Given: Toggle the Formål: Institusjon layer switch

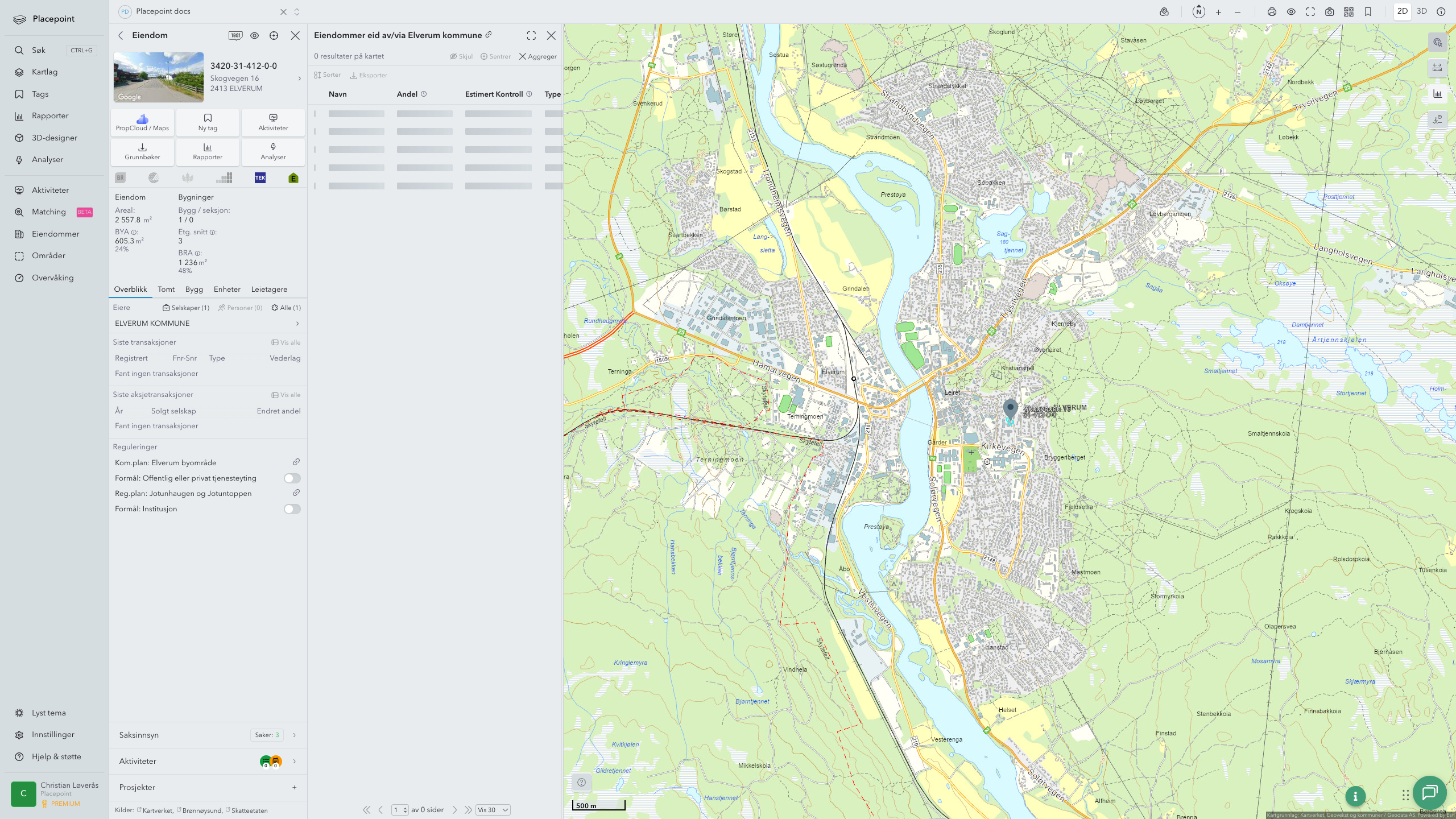Looking at the screenshot, I should click(292, 509).
